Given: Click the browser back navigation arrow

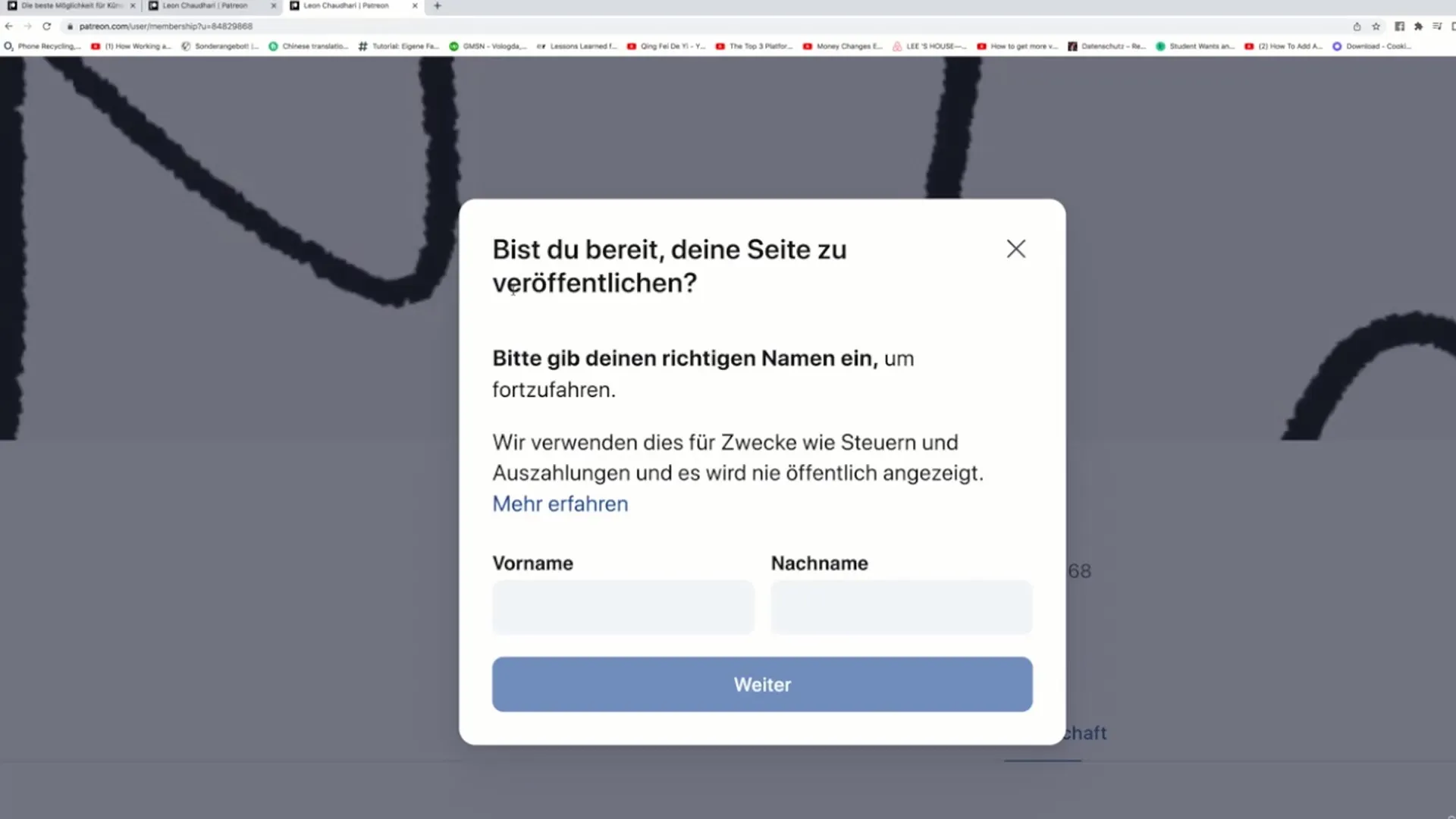Looking at the screenshot, I should pos(10,26).
